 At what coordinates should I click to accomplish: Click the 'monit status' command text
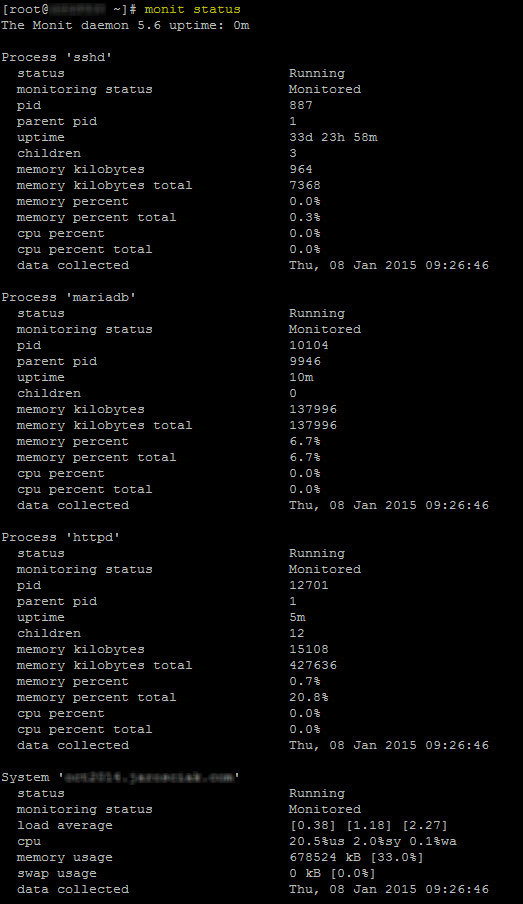[x=192, y=9]
